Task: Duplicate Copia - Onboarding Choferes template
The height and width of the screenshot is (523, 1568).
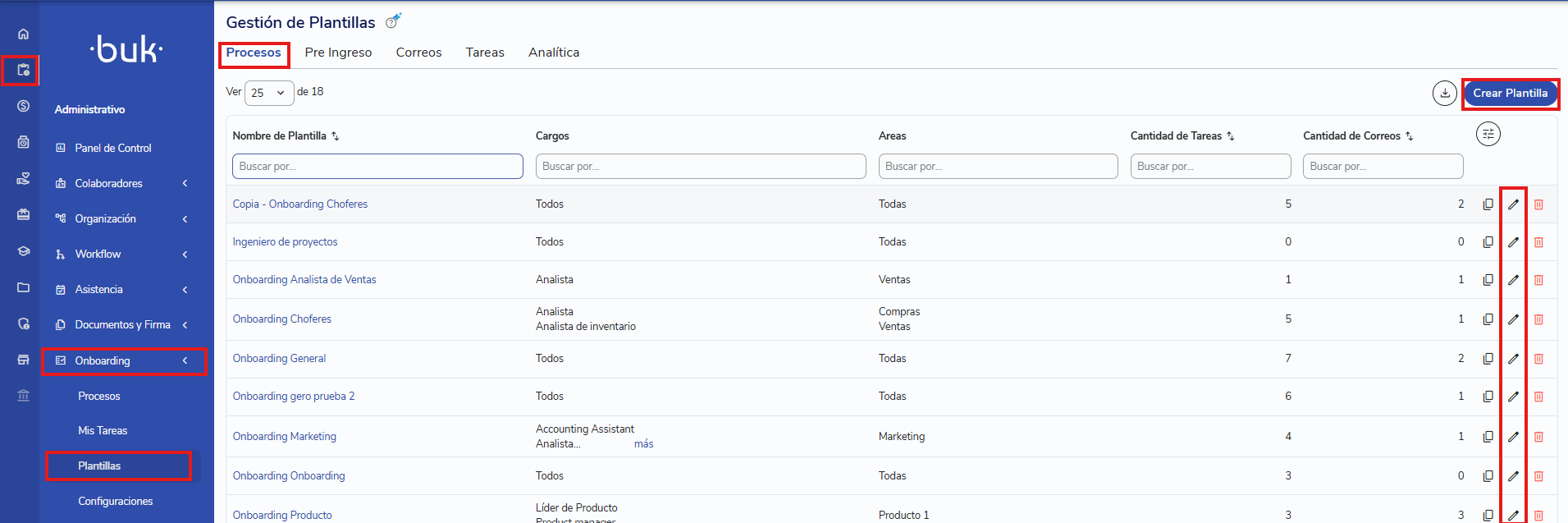Action: click(1488, 204)
